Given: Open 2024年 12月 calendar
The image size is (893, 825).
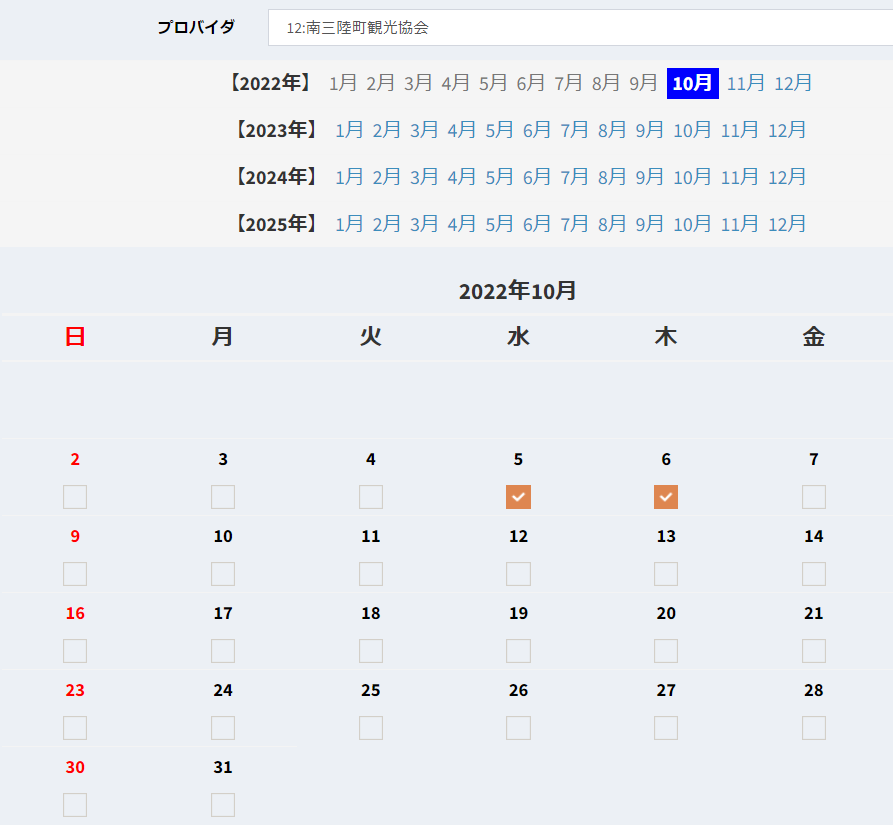Looking at the screenshot, I should click(x=787, y=177).
